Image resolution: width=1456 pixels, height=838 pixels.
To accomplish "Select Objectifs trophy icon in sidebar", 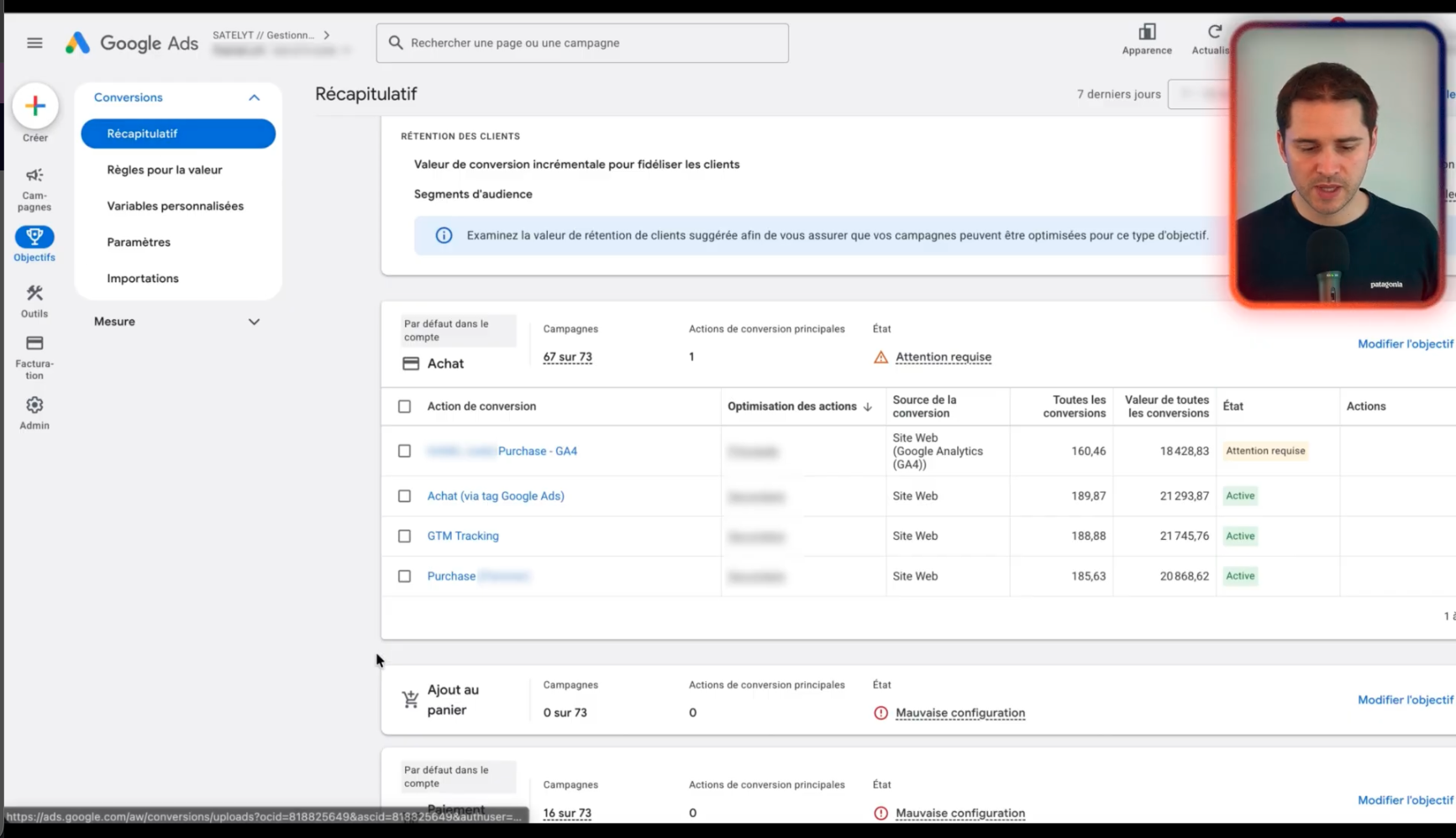I will [x=34, y=237].
